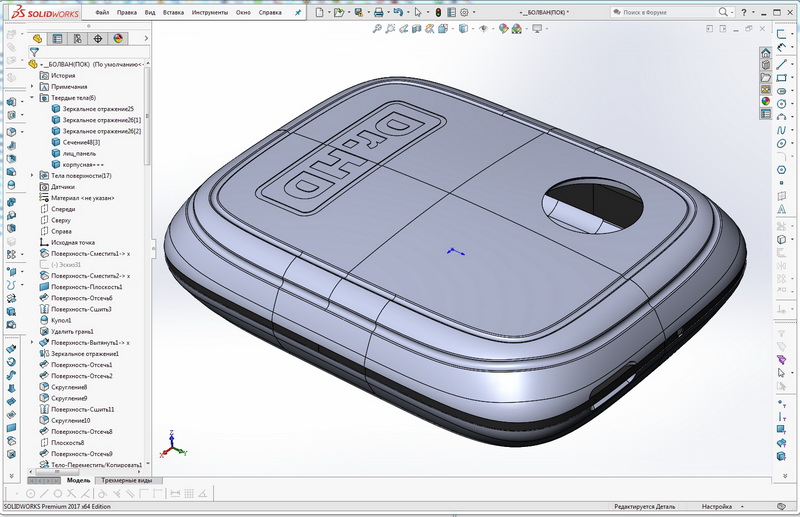
Task: Rebuild model with traffic light icon
Action: pos(438,12)
